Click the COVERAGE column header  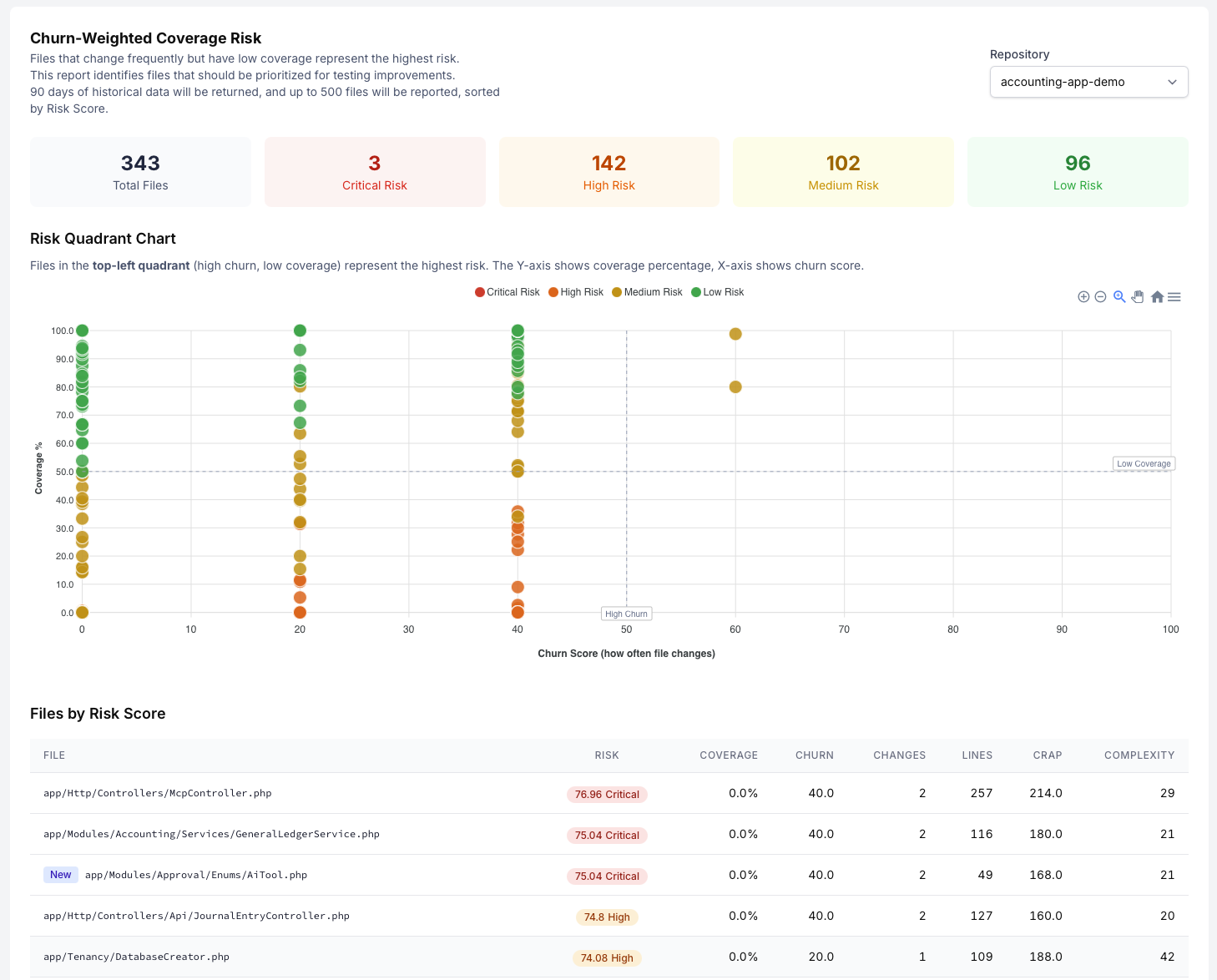click(x=728, y=755)
